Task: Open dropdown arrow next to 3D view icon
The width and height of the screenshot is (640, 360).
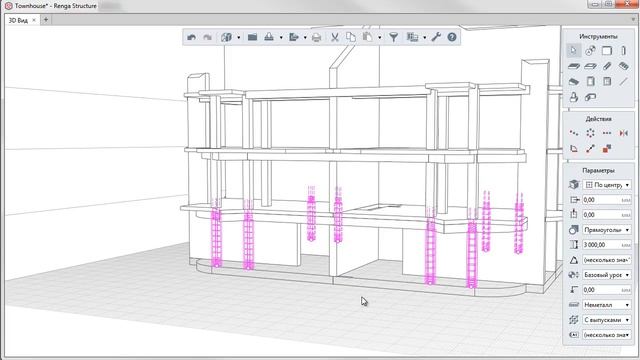Action: tap(238, 38)
